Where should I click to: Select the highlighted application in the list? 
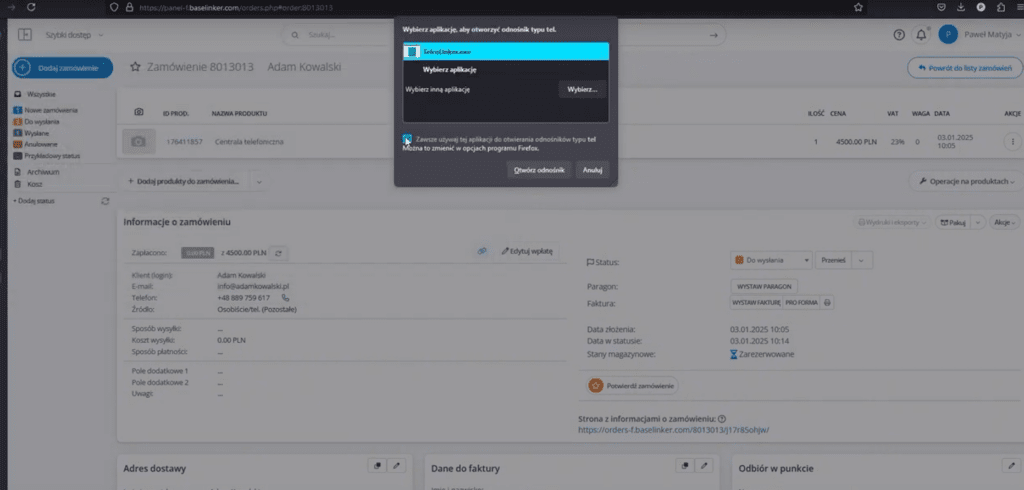point(505,52)
